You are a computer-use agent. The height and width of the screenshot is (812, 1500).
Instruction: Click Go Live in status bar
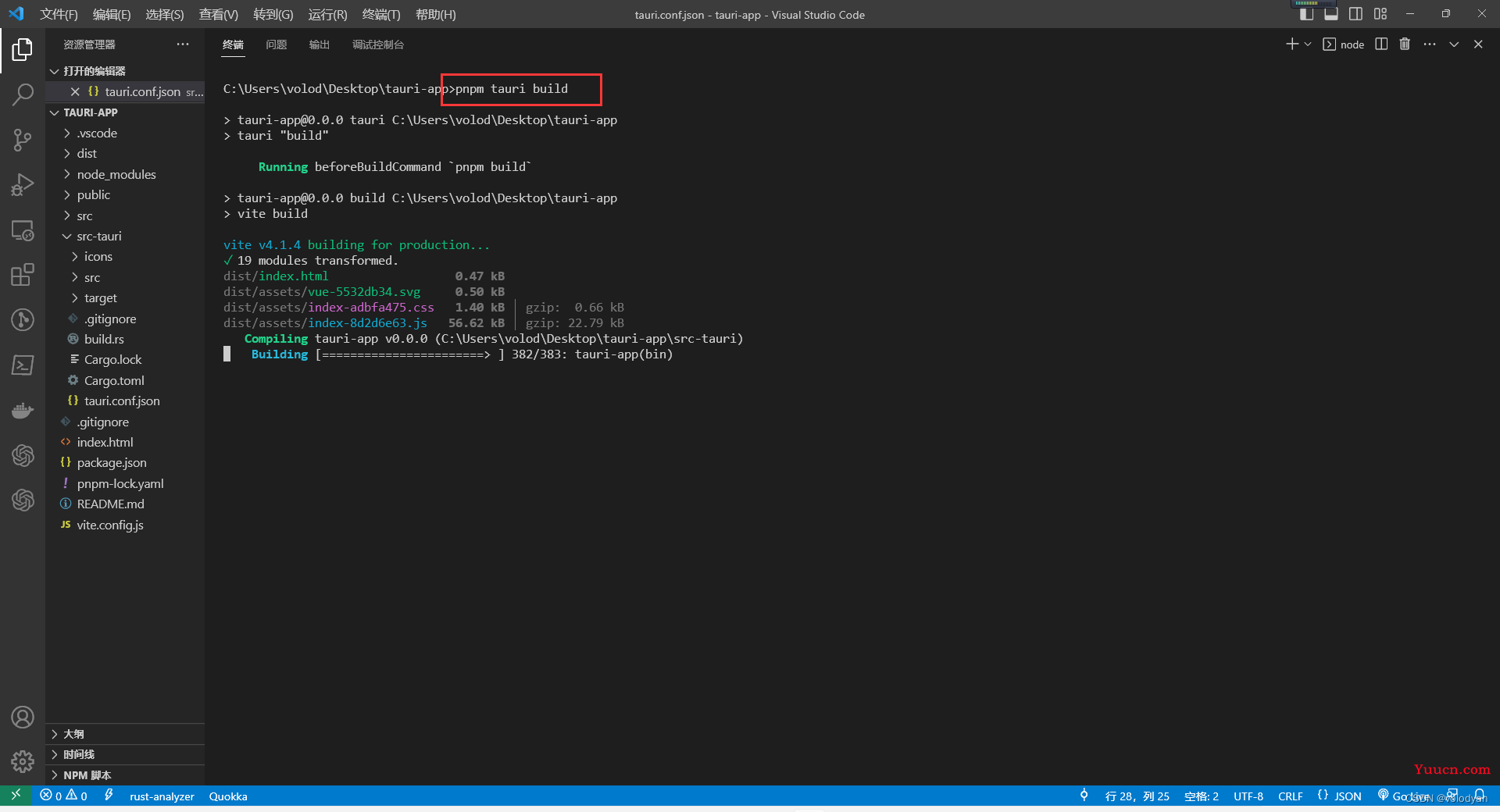[x=1403, y=796]
